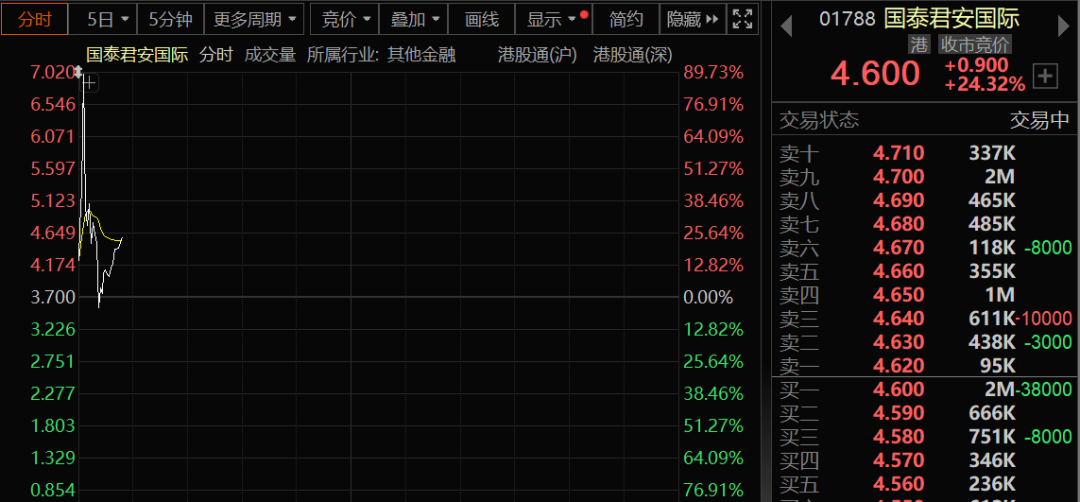Add stock to watchlist with plus icon
Viewport: 1080px width, 502px height.
click(1046, 76)
